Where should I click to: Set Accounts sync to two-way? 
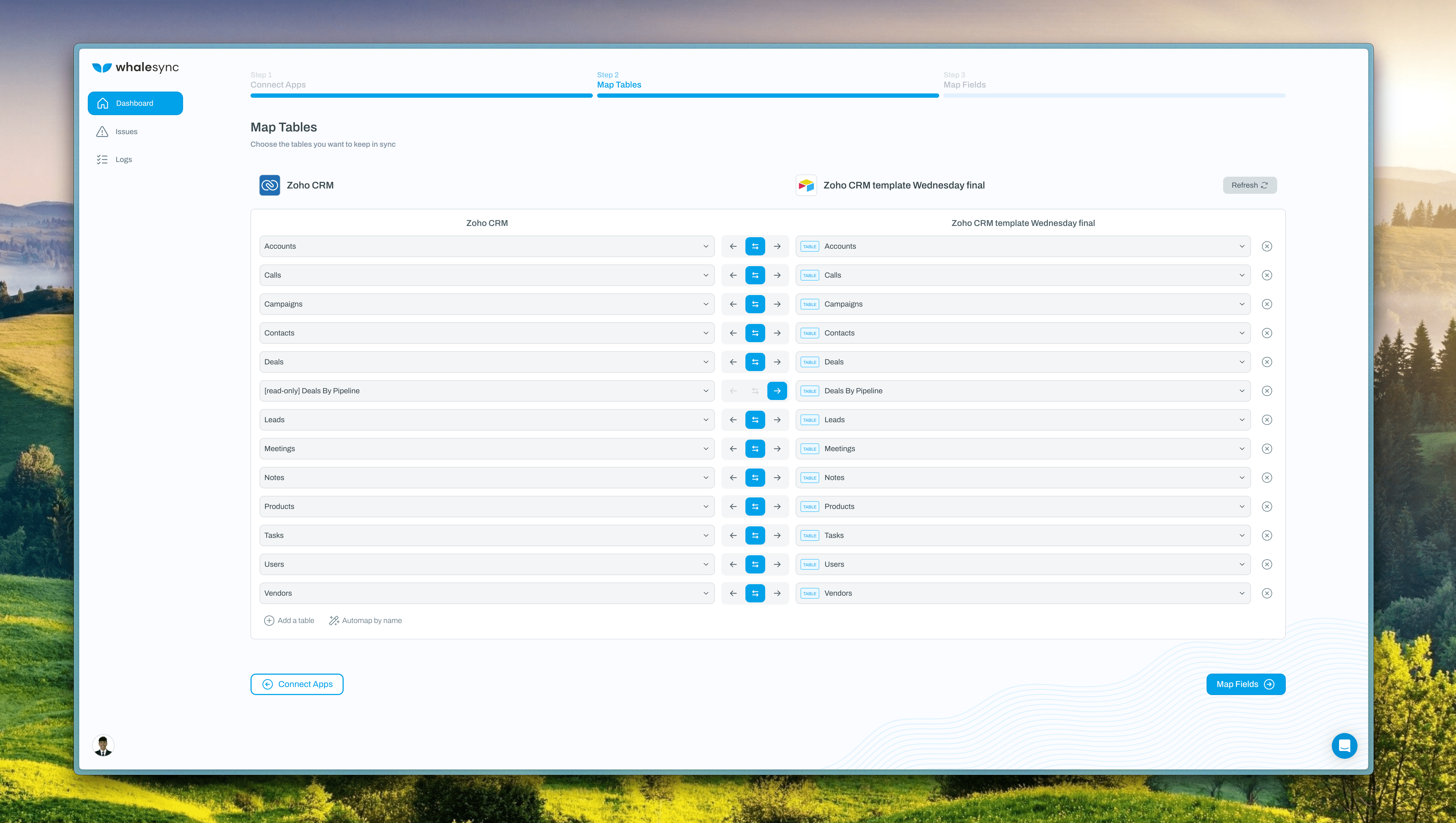755,247
